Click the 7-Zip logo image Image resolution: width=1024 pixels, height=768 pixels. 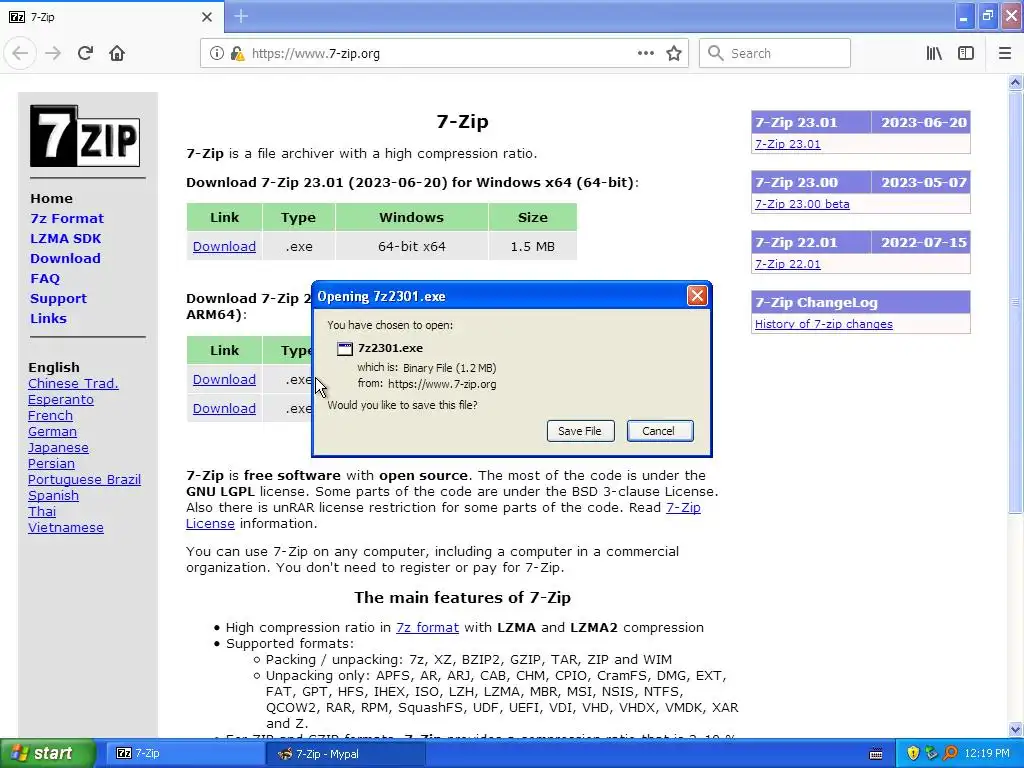tap(85, 136)
